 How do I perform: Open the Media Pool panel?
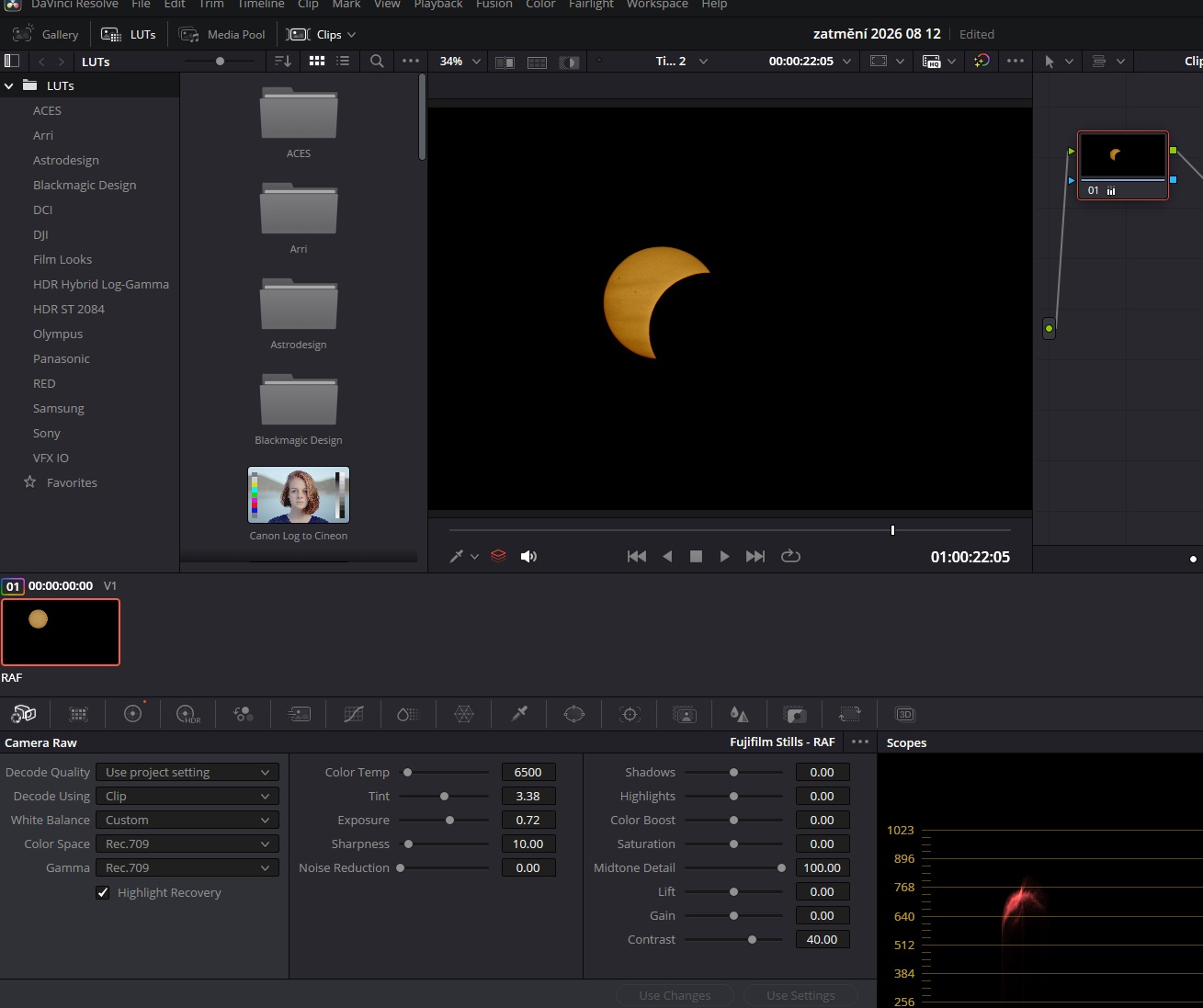coord(222,34)
